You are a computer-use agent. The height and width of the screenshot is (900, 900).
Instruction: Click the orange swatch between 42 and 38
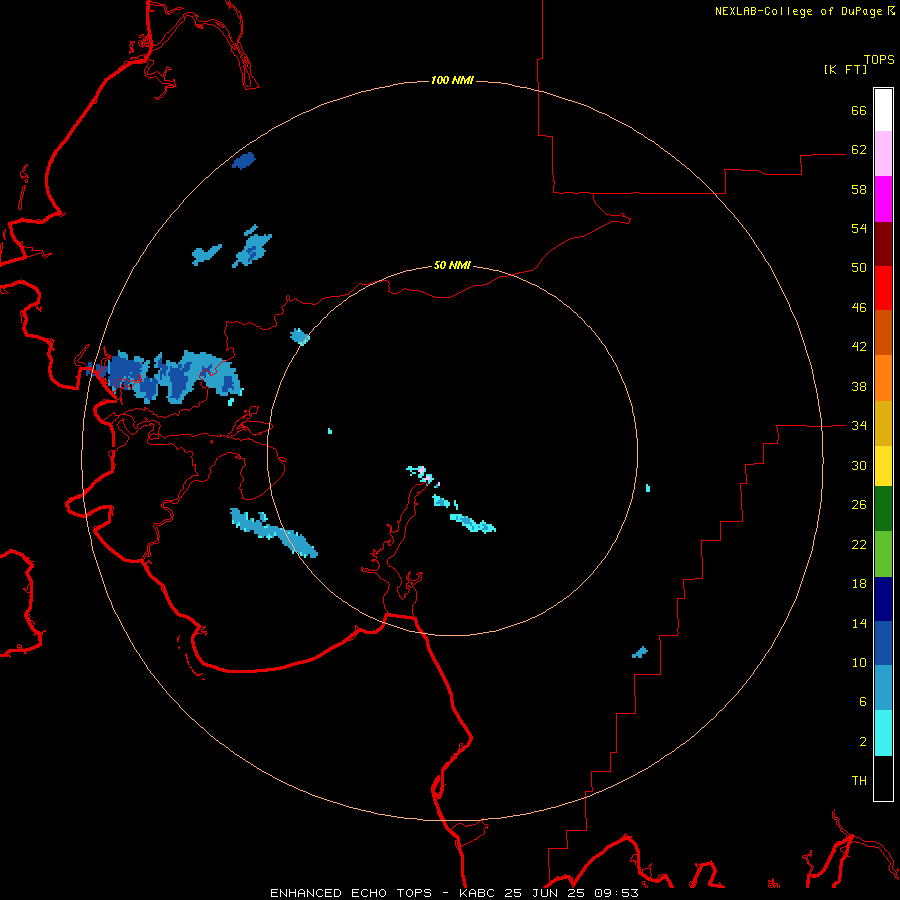pyautogui.click(x=883, y=378)
